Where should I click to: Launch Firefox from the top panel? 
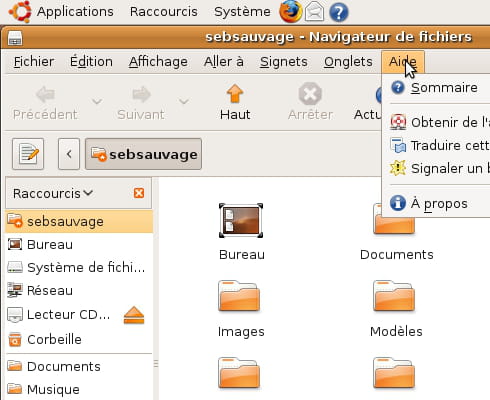tap(291, 12)
